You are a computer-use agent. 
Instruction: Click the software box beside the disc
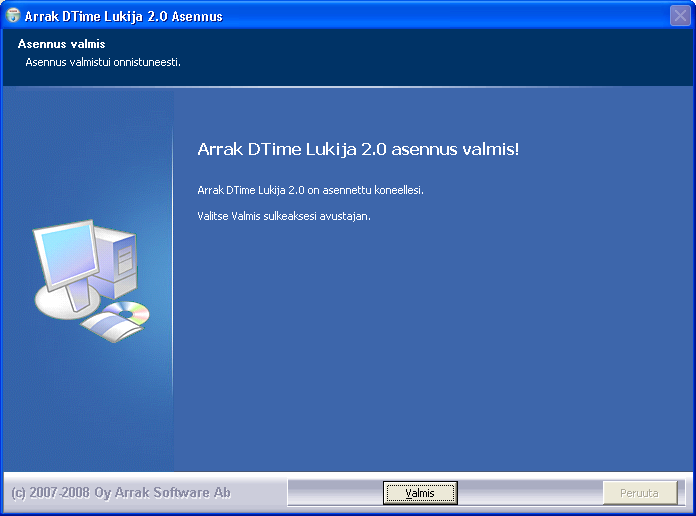111,326
